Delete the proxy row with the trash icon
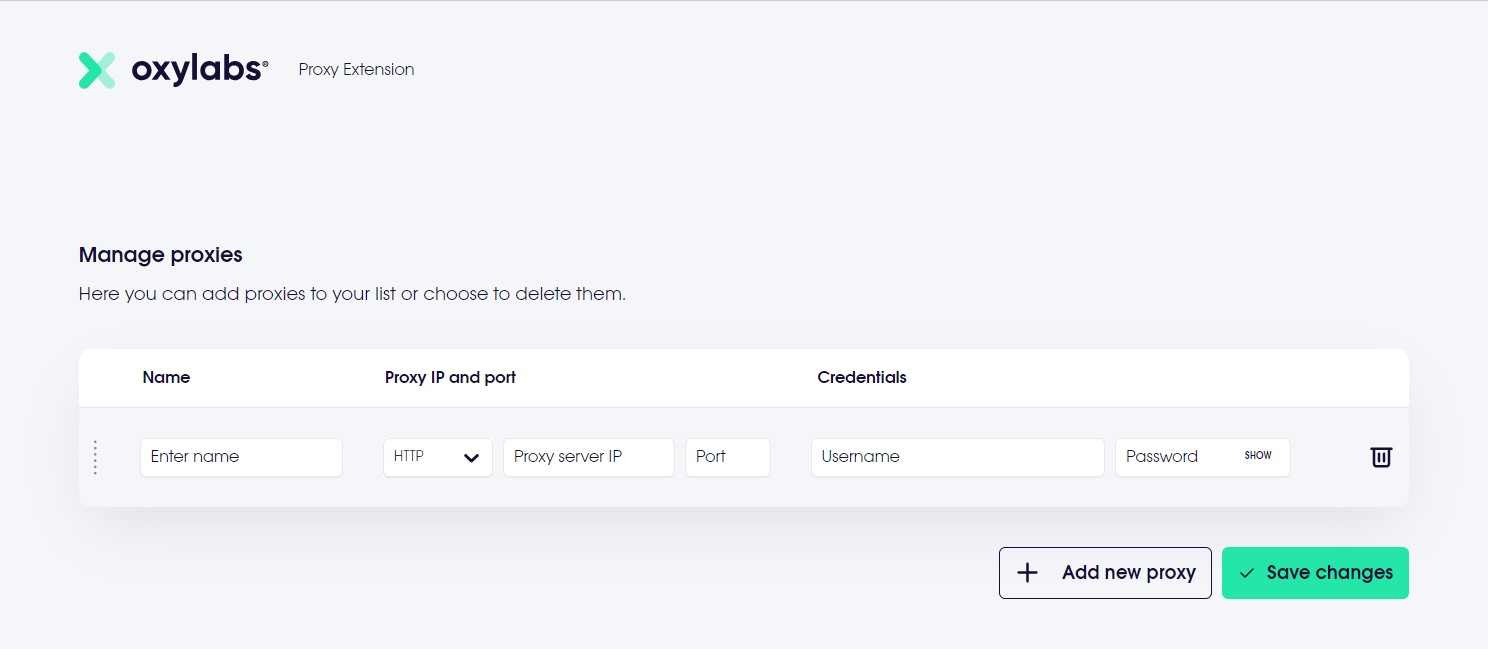This screenshot has height=649, width=1488. point(1380,457)
